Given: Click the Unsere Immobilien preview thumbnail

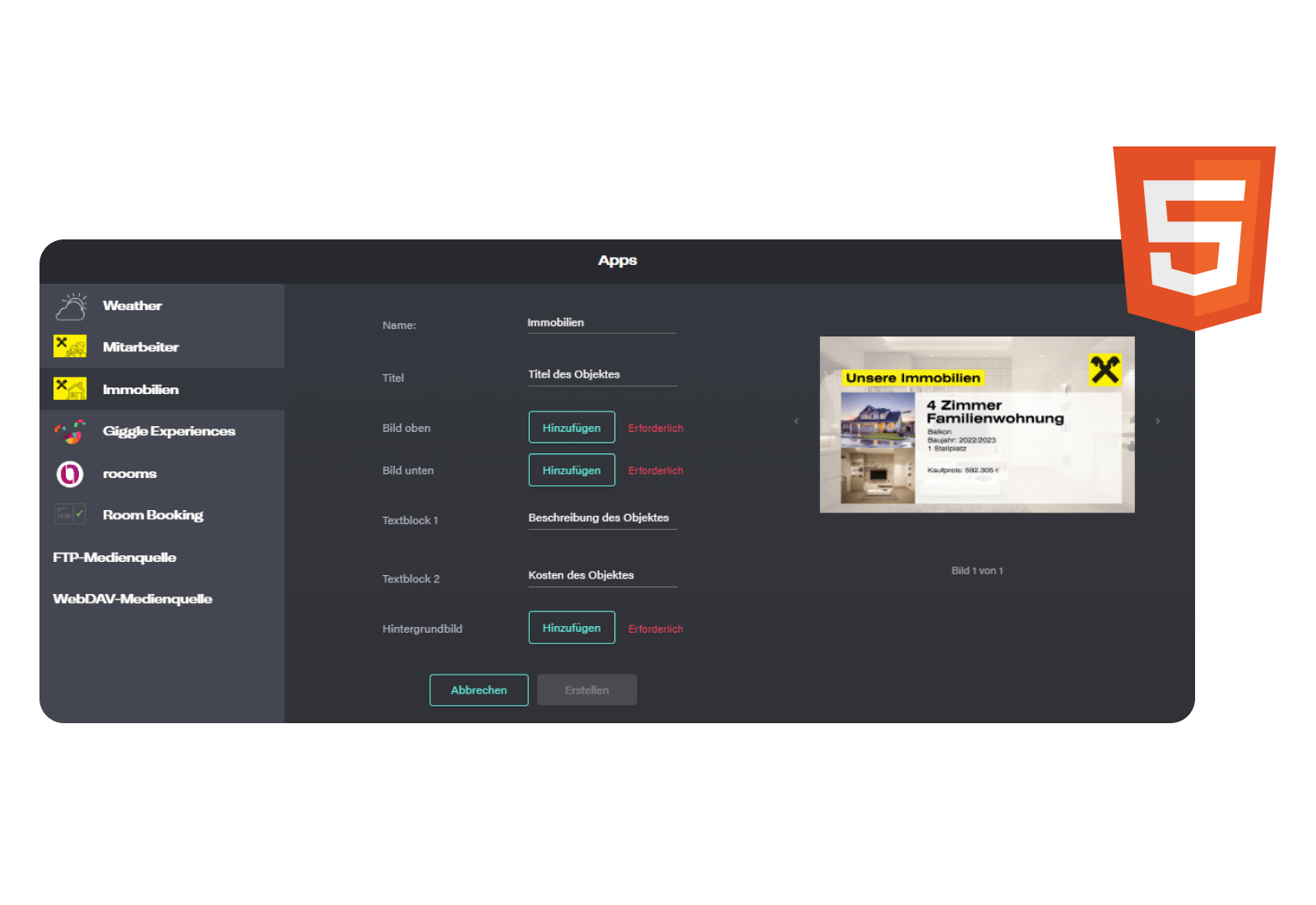Looking at the screenshot, I should click(x=977, y=425).
